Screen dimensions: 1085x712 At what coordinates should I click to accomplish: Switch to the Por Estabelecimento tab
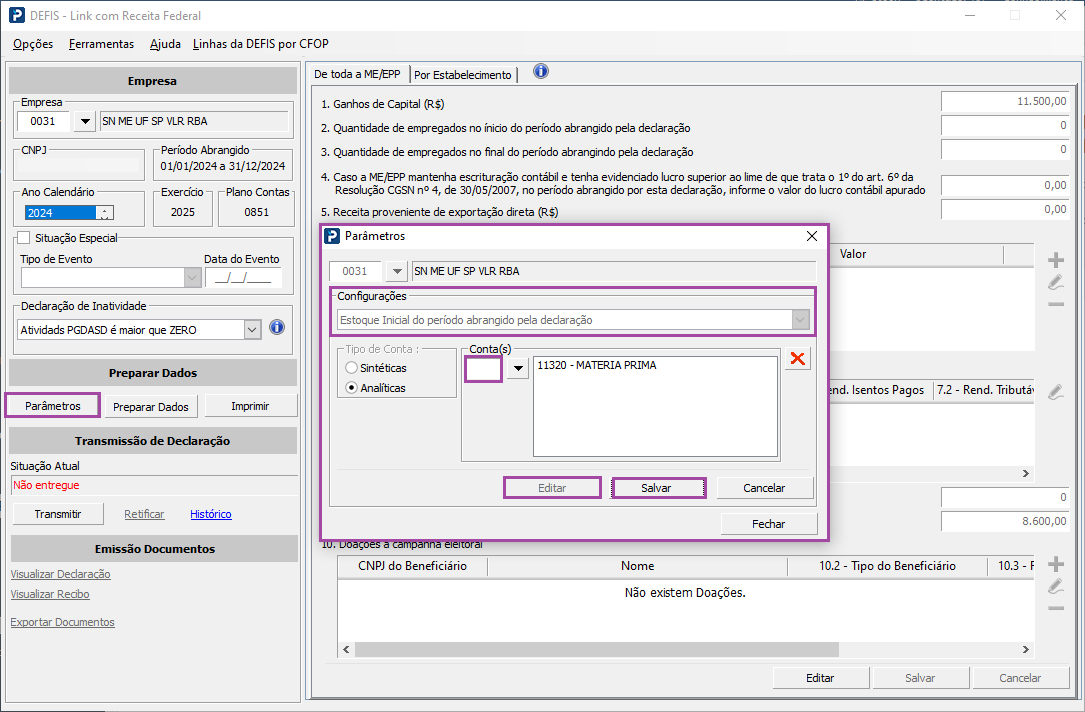(463, 75)
